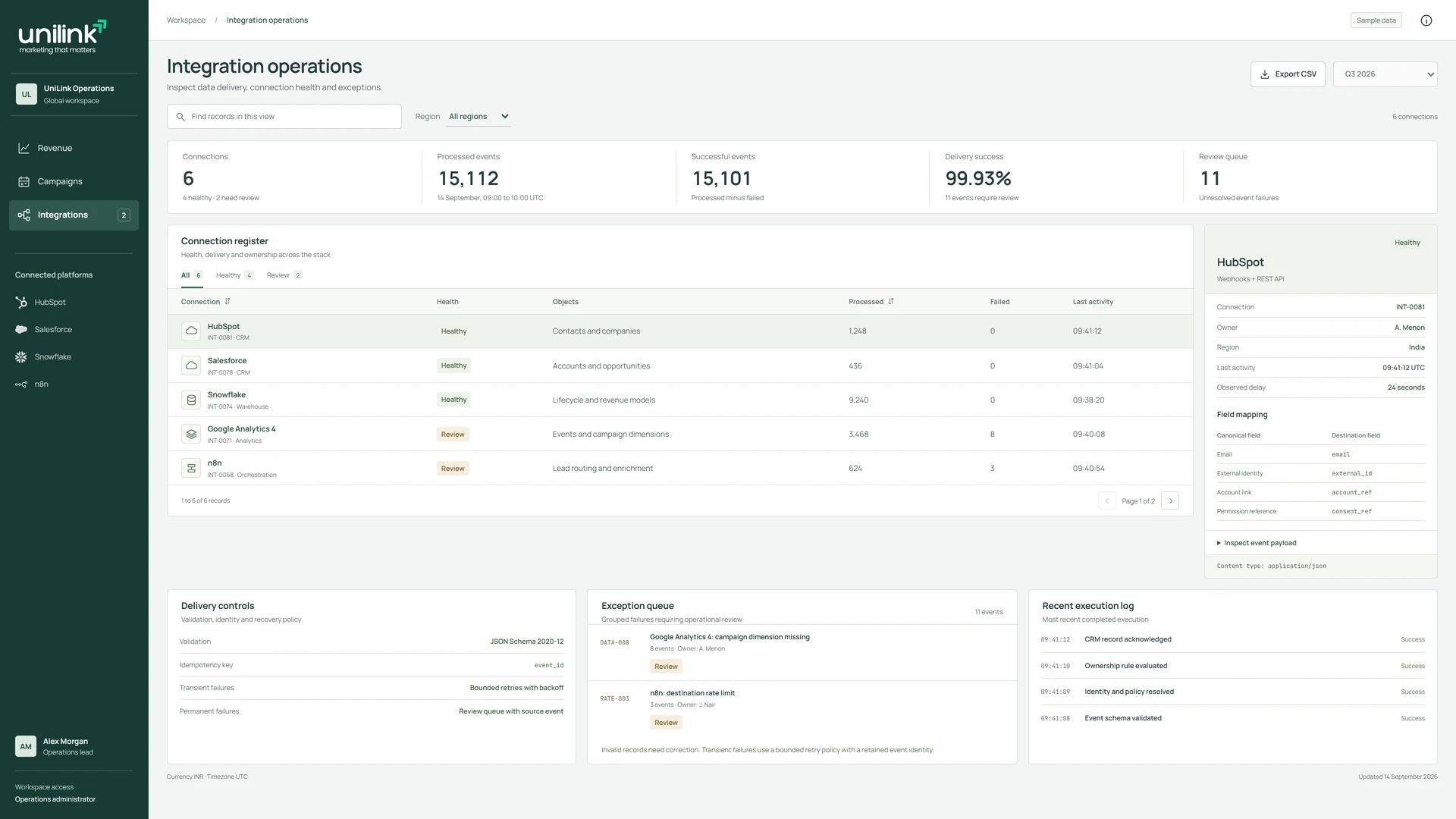Open n8n icon under Connected platforms
The width and height of the screenshot is (1456, 819).
(21, 384)
